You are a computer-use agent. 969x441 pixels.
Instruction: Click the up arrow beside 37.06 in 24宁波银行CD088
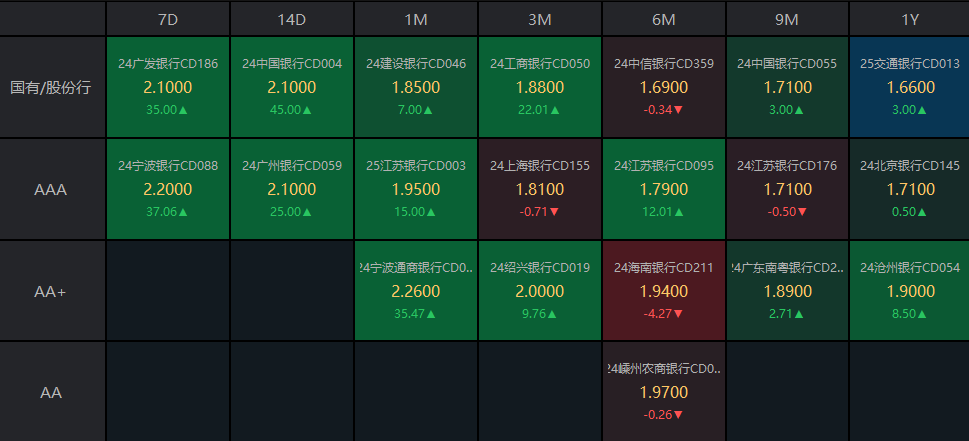tap(182, 212)
